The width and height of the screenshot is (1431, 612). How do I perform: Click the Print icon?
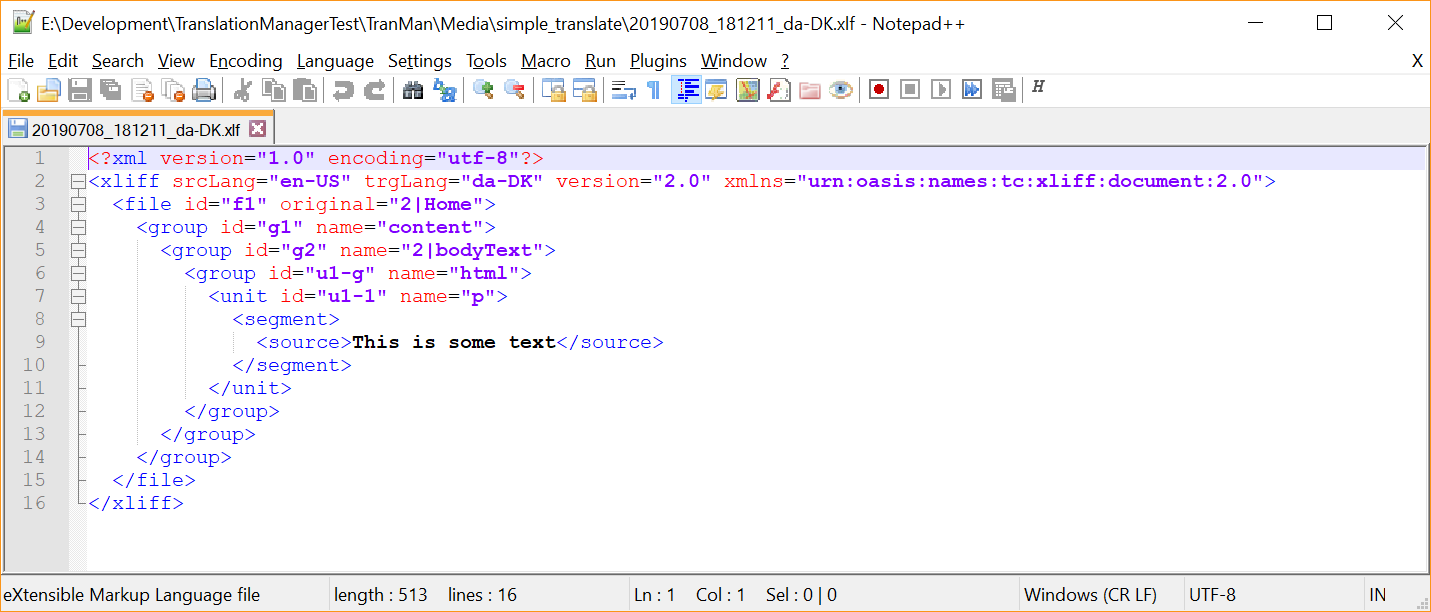204,90
